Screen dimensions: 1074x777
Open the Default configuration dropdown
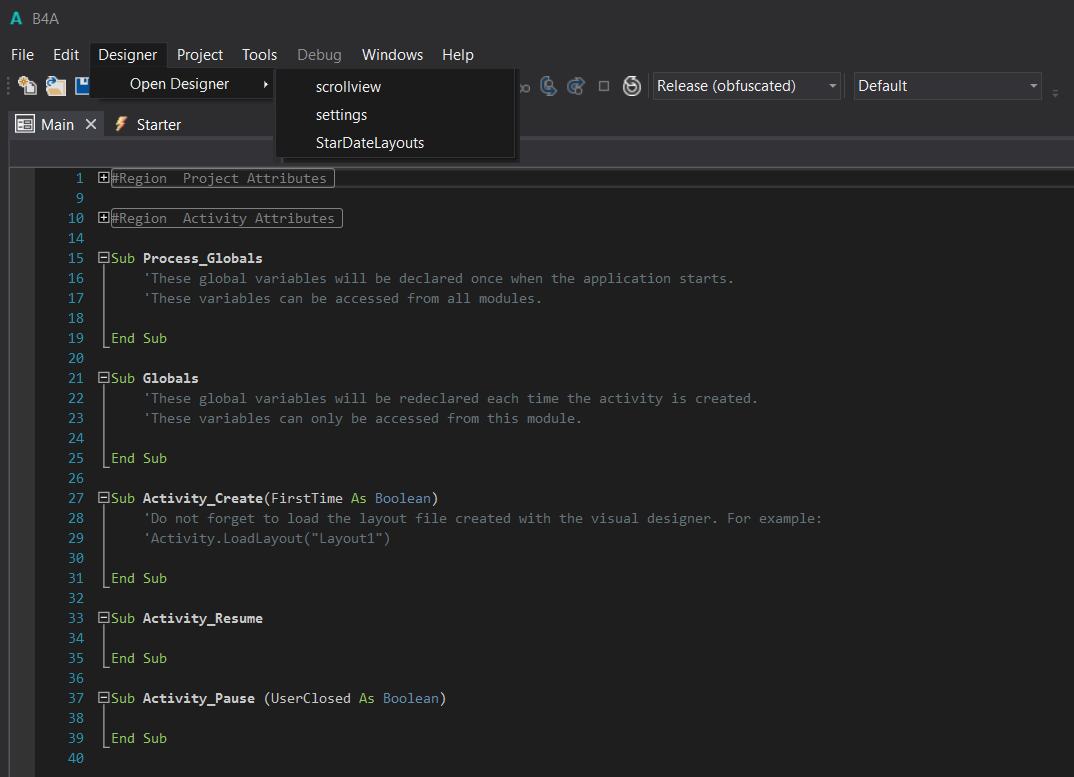coord(947,86)
